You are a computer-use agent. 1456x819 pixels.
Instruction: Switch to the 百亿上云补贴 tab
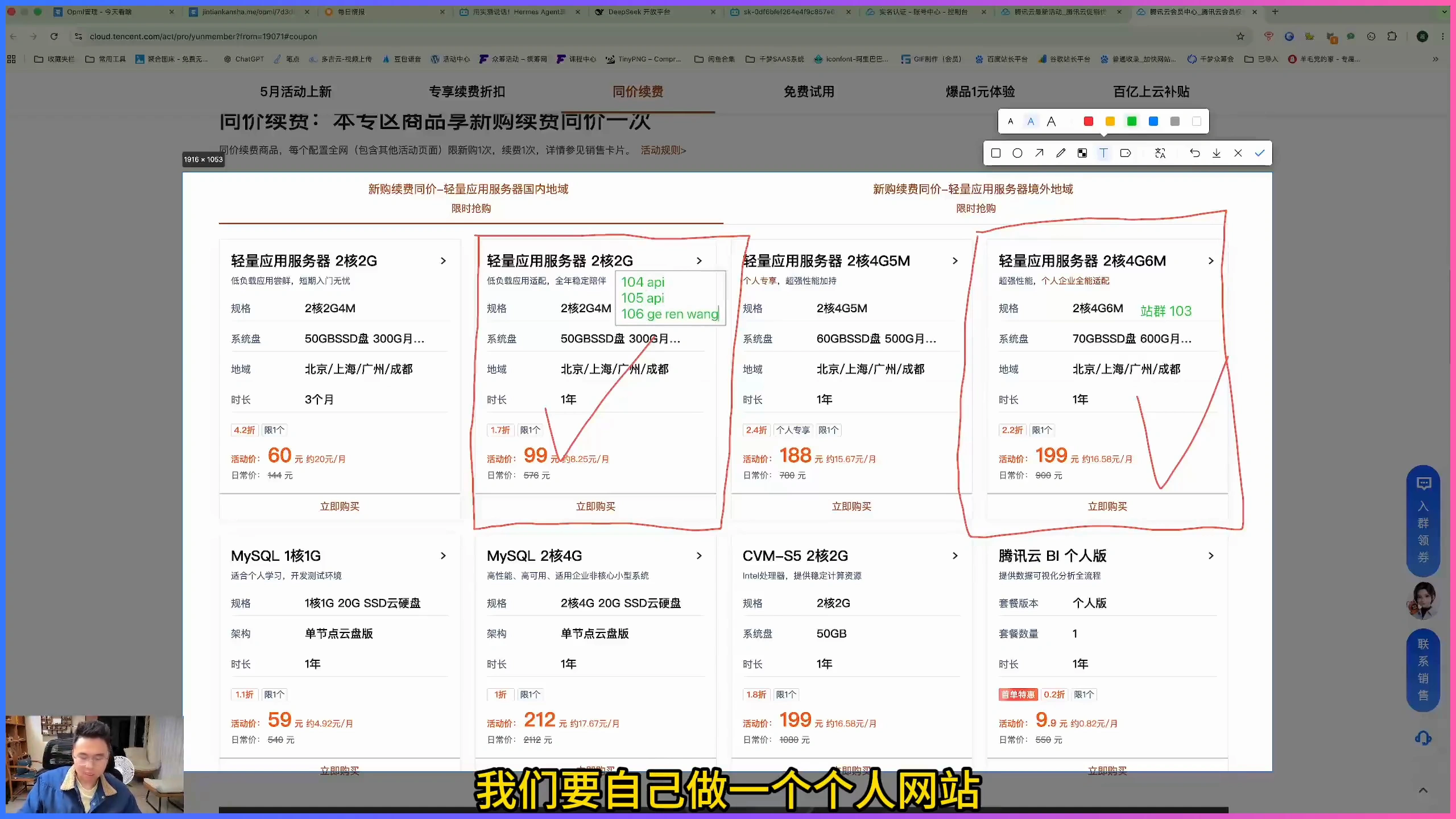[1151, 92]
